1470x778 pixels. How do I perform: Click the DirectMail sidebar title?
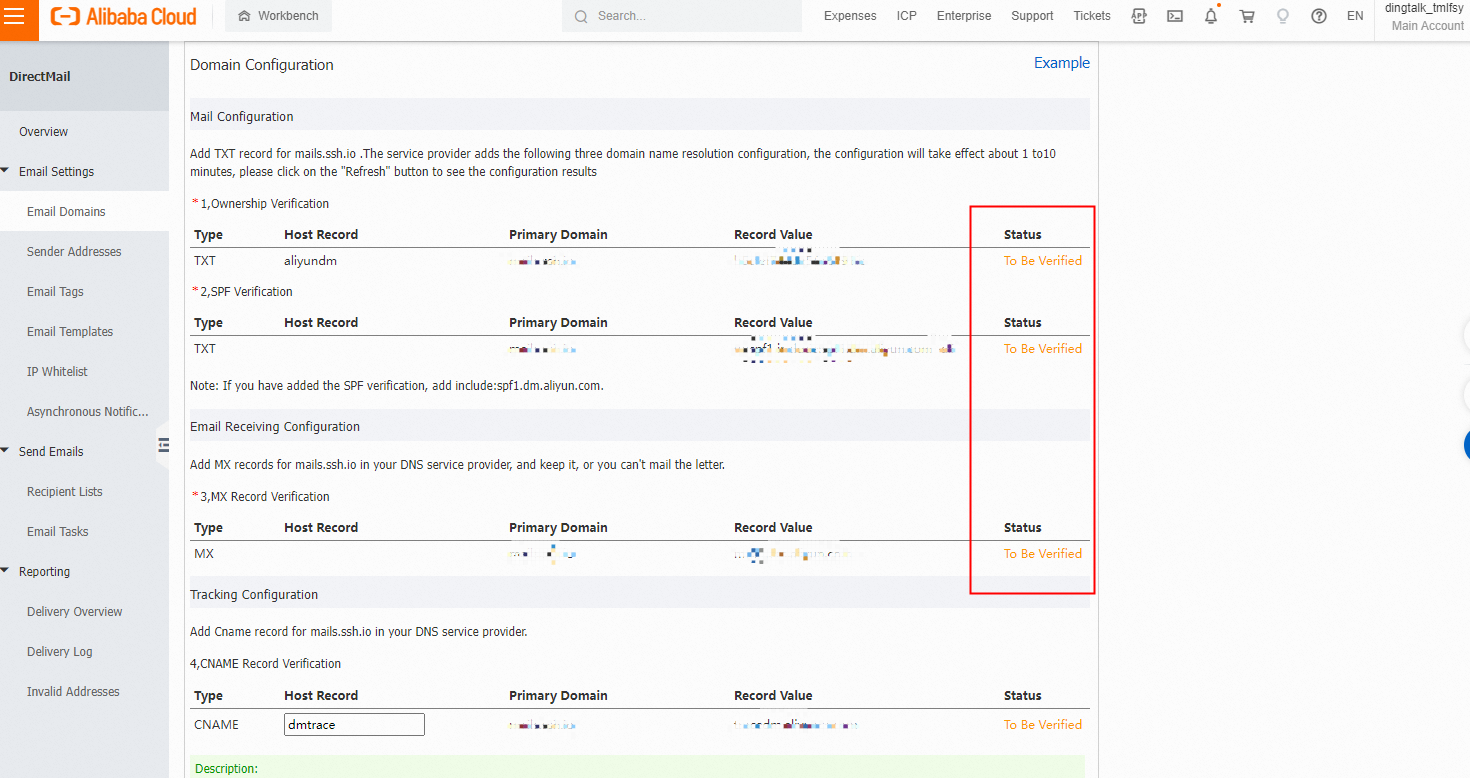[x=40, y=77]
